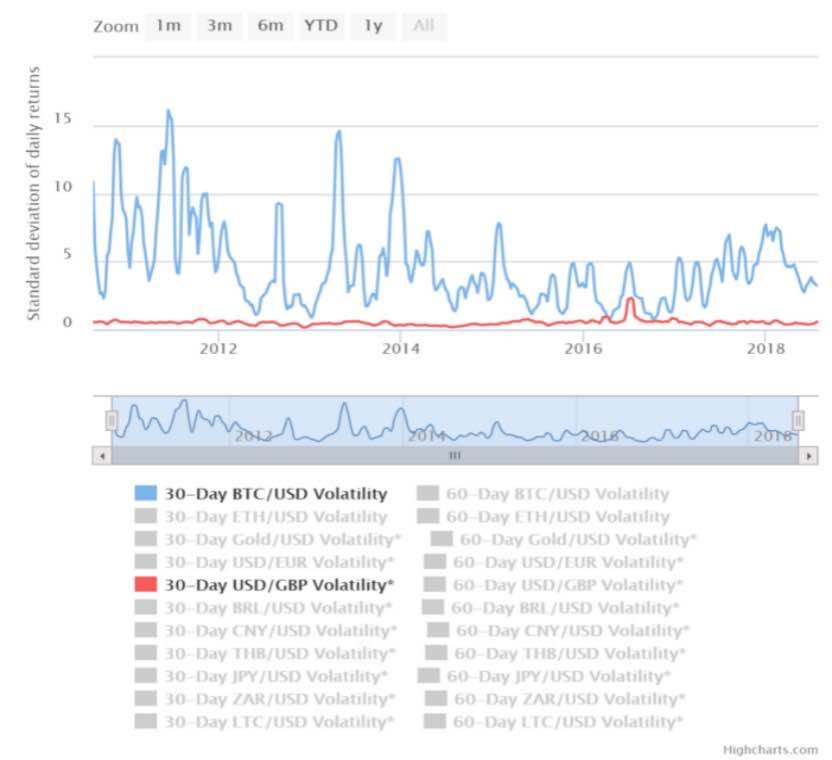
Task: Show the 30-Day JPY/USD Volatility series
Action: tap(276, 676)
